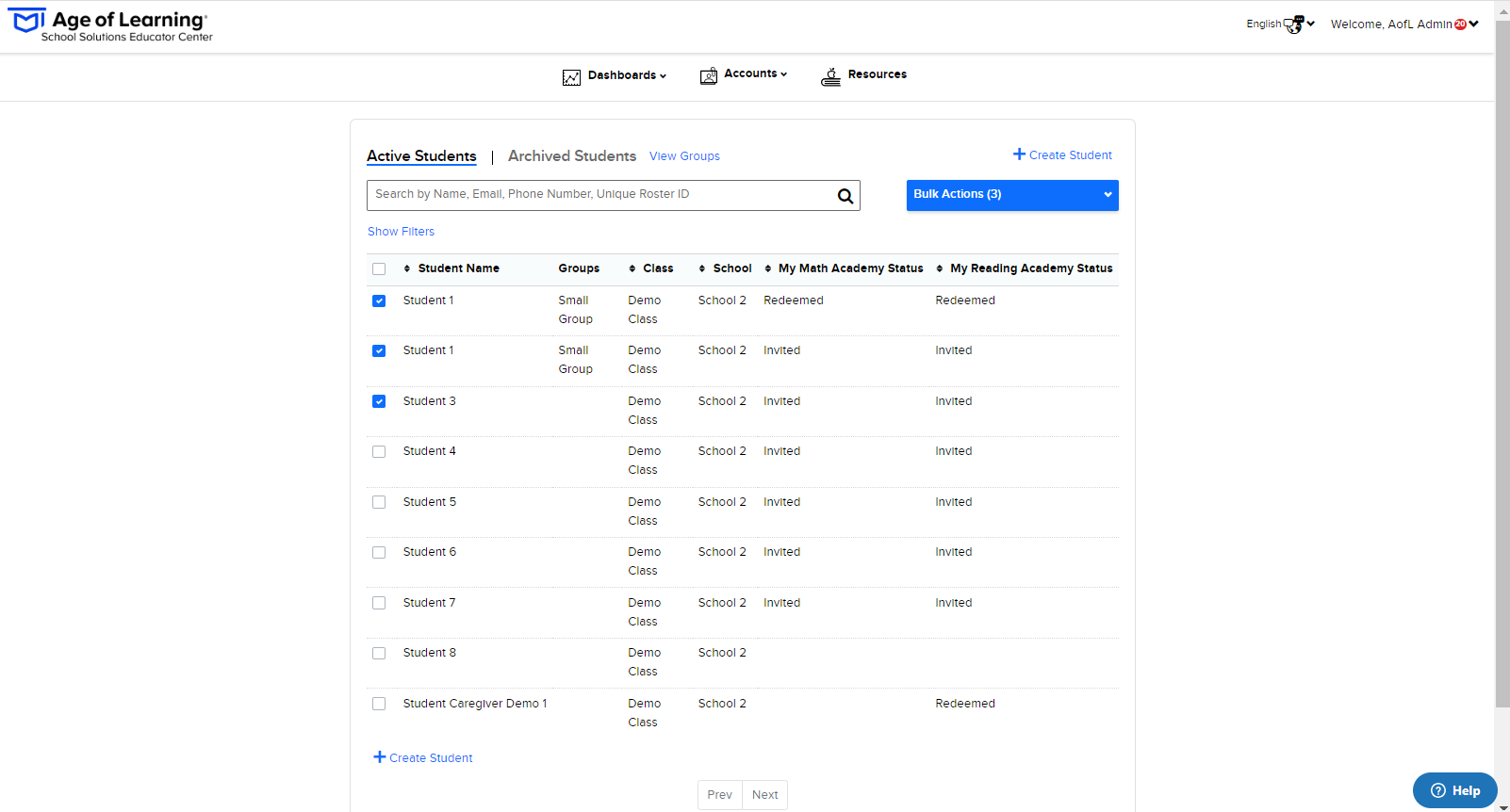Select the Student 4 checkbox
Viewport: 1510px width, 812px height.
pos(379,452)
